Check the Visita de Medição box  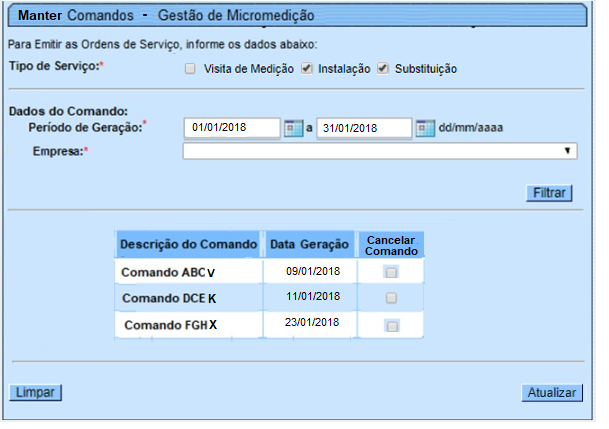[190, 69]
